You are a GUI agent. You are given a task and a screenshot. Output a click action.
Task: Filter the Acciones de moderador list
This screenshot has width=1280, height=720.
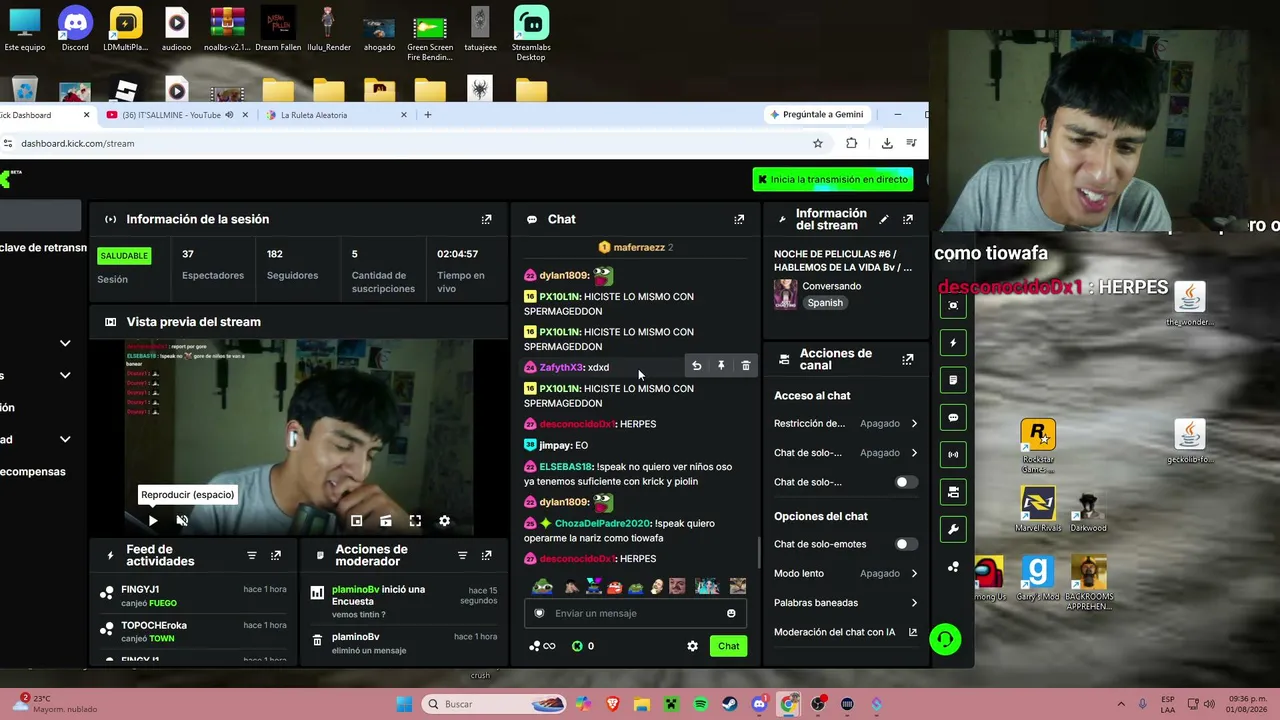pos(462,555)
